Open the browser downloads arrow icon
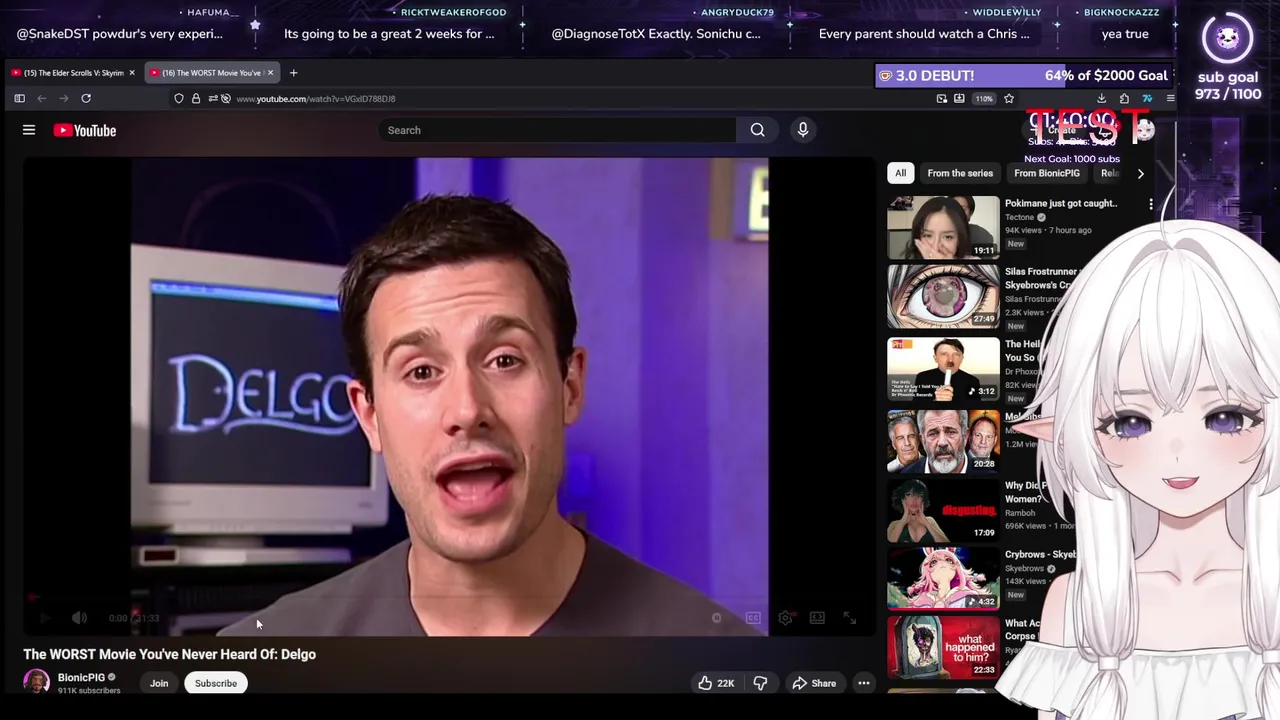This screenshot has width=1280, height=720. click(x=1101, y=98)
